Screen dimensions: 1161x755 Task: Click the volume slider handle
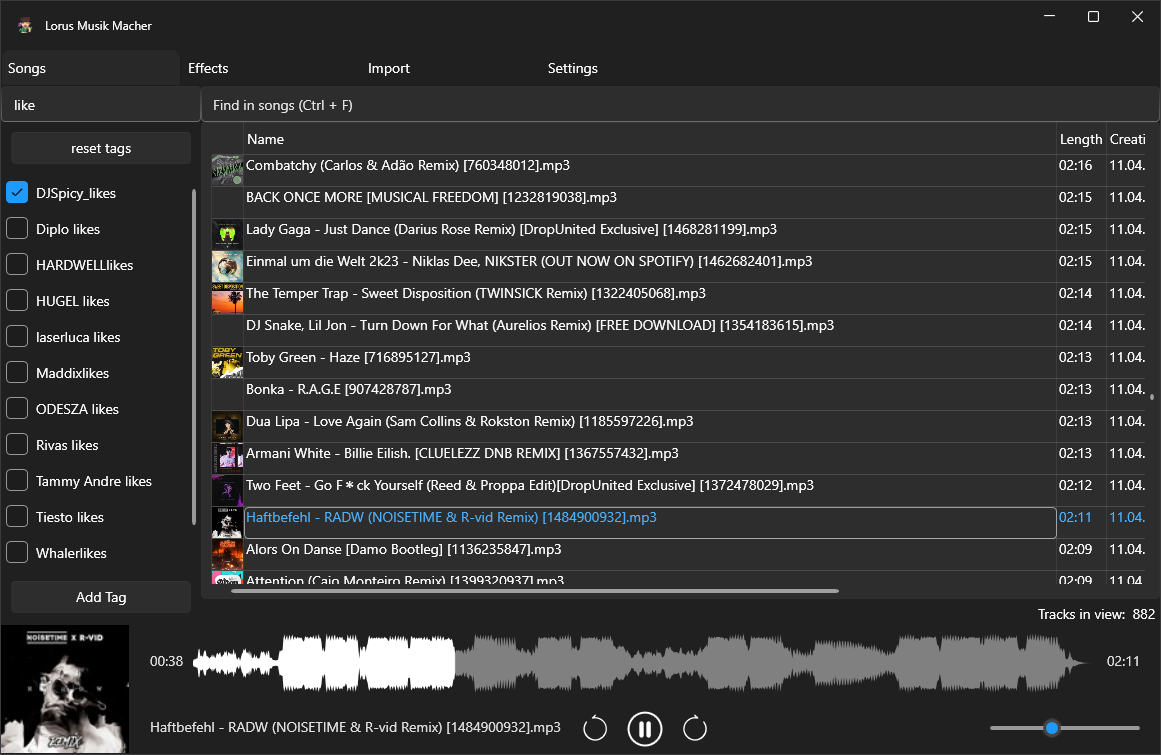(1051, 728)
